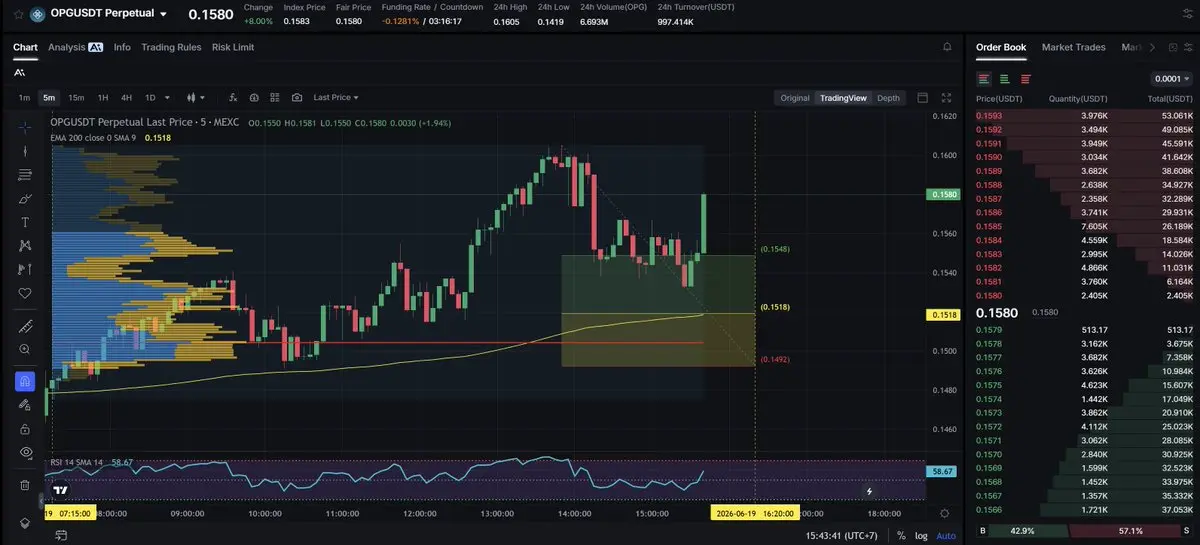Image resolution: width=1200 pixels, height=545 pixels.
Task: Open the Analysis AI tab
Action: [x=75, y=47]
